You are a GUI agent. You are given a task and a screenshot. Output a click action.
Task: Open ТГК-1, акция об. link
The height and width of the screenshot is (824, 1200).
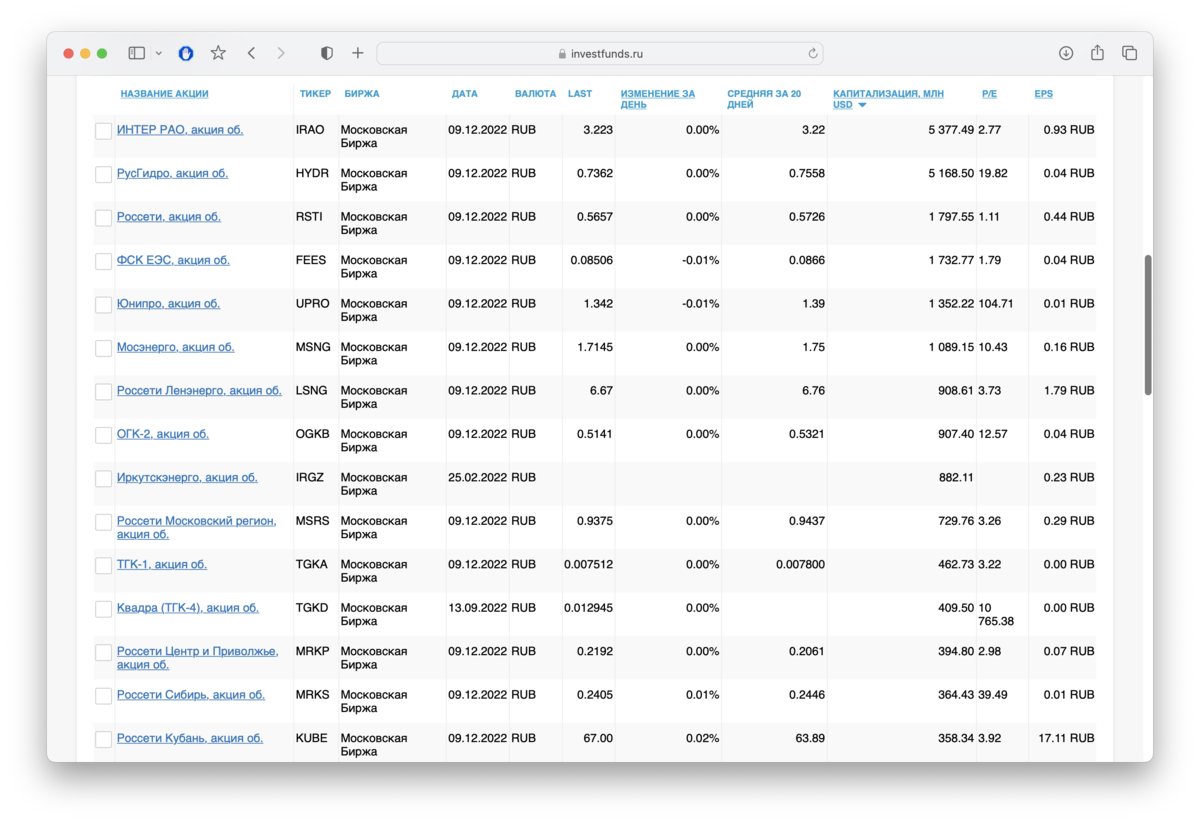(162, 565)
